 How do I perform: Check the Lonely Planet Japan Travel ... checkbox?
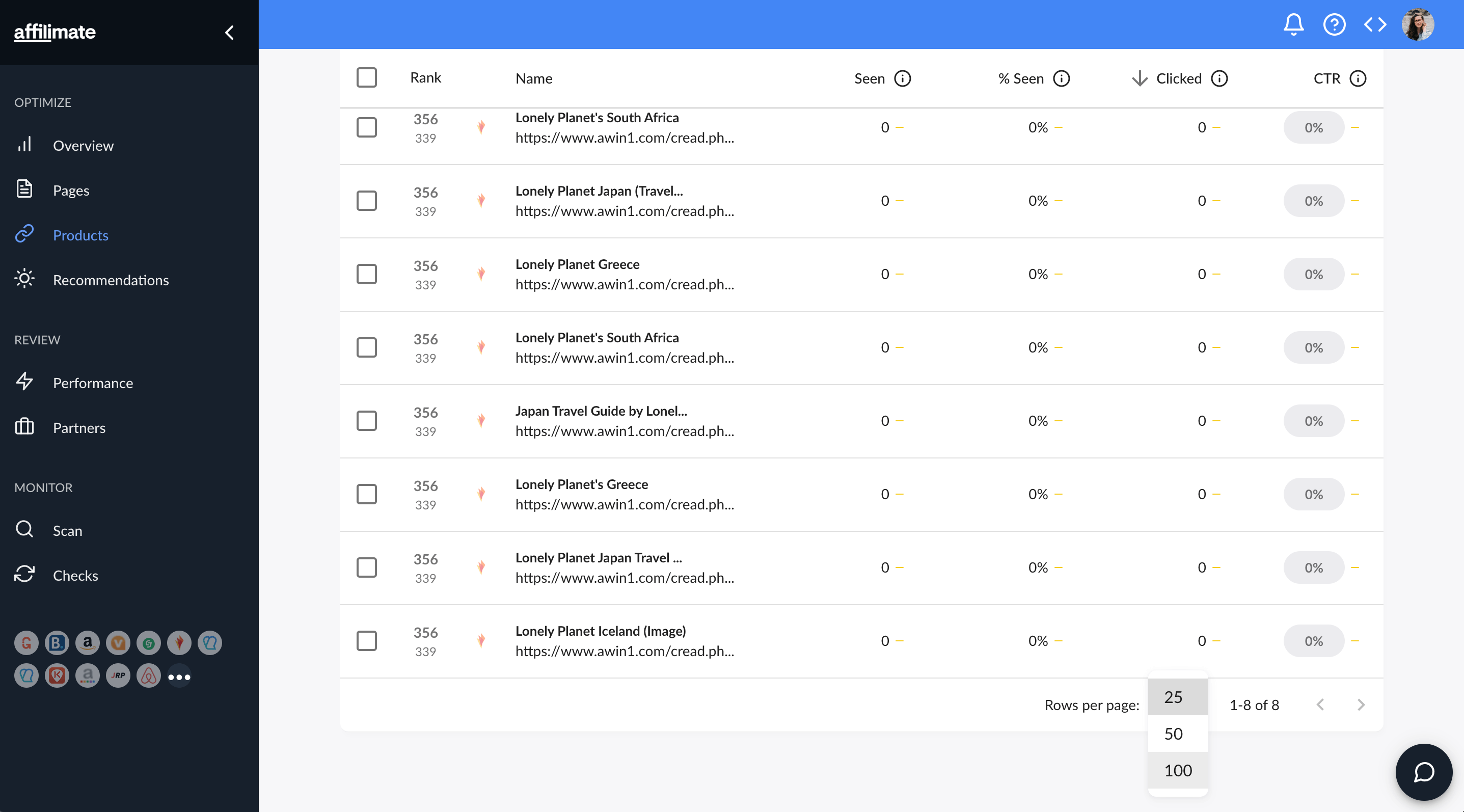tap(367, 567)
